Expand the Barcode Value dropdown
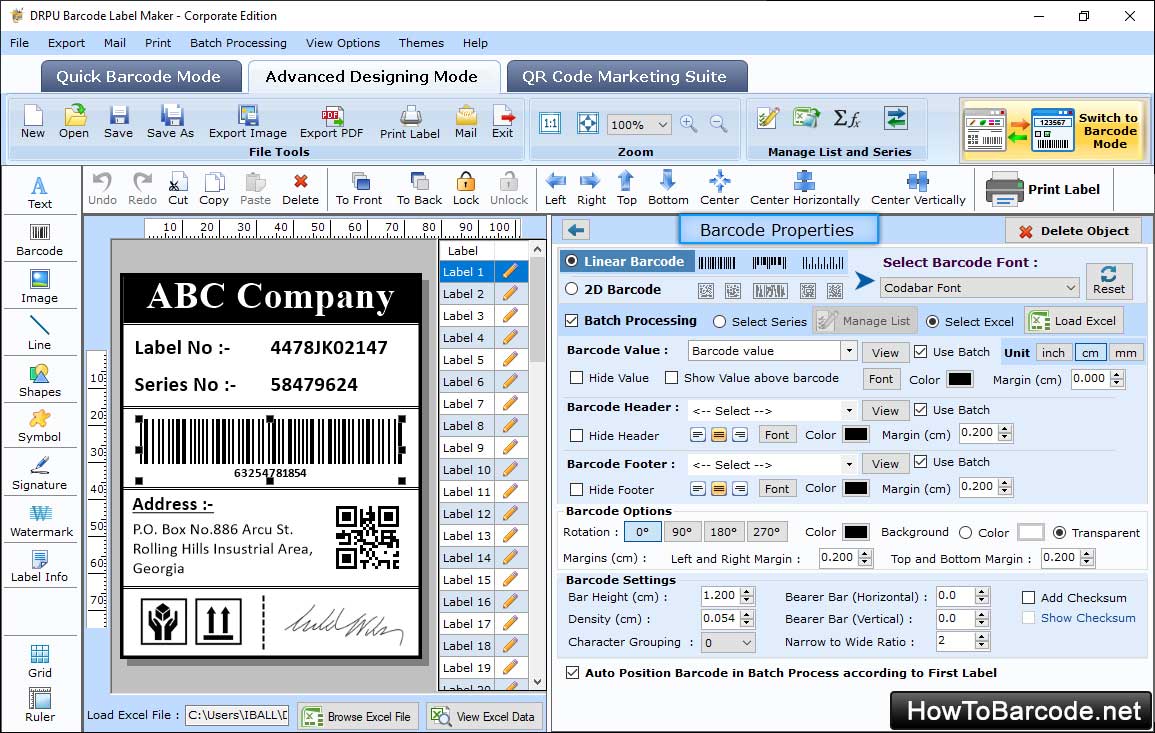 tap(849, 351)
